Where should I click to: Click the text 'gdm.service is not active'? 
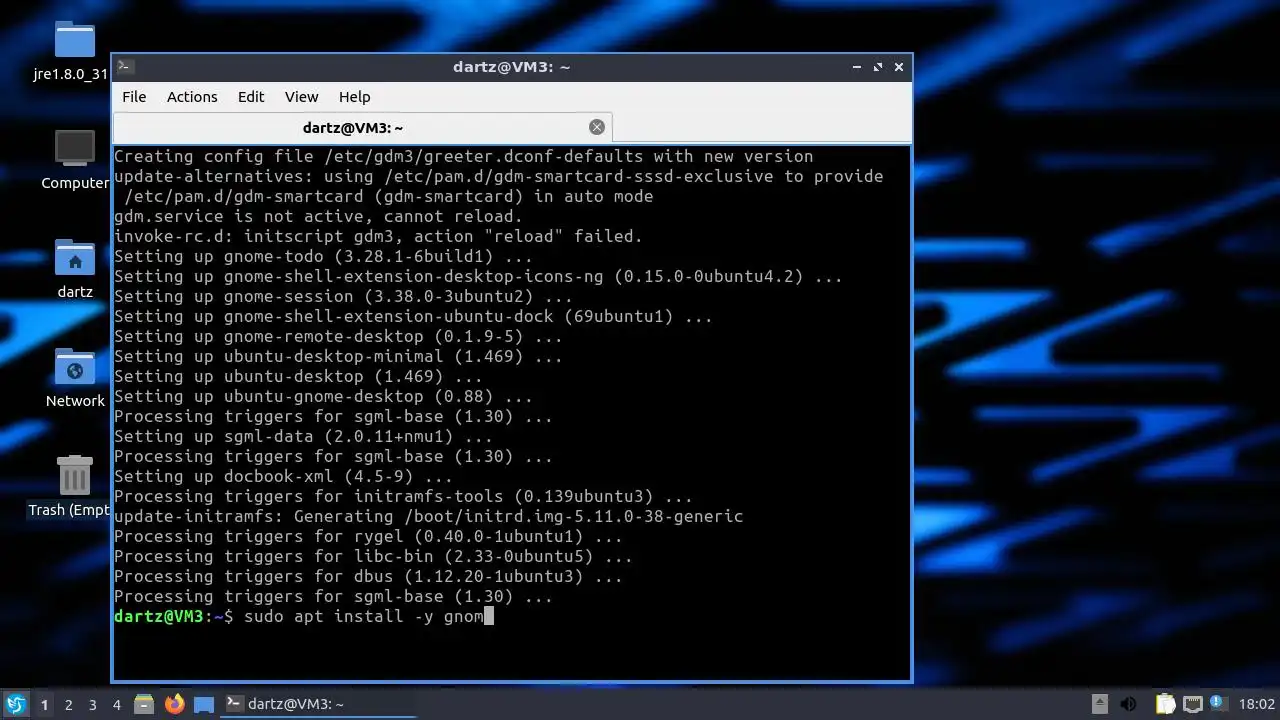pos(318,216)
